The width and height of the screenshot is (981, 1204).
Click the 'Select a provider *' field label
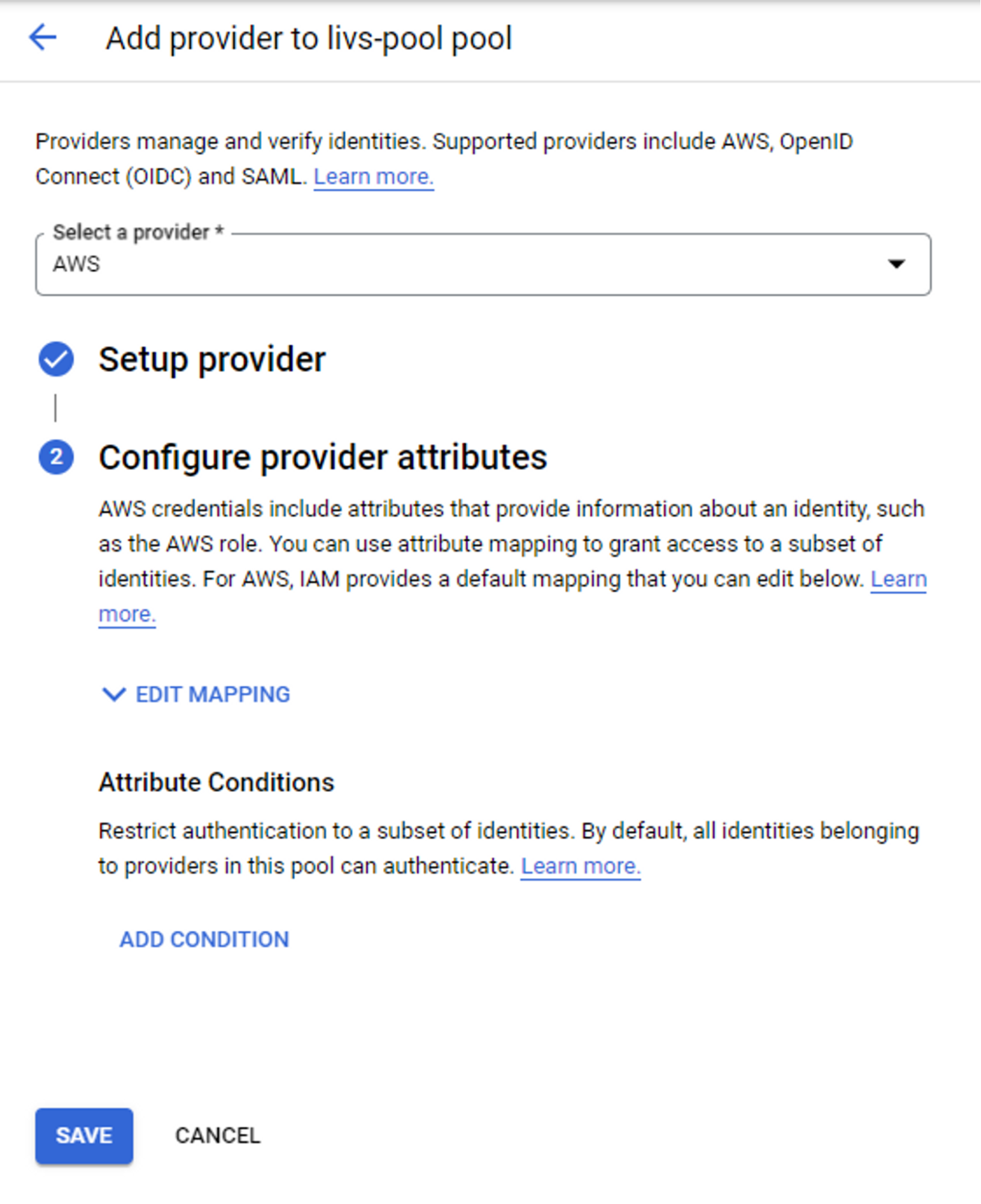coord(138,232)
